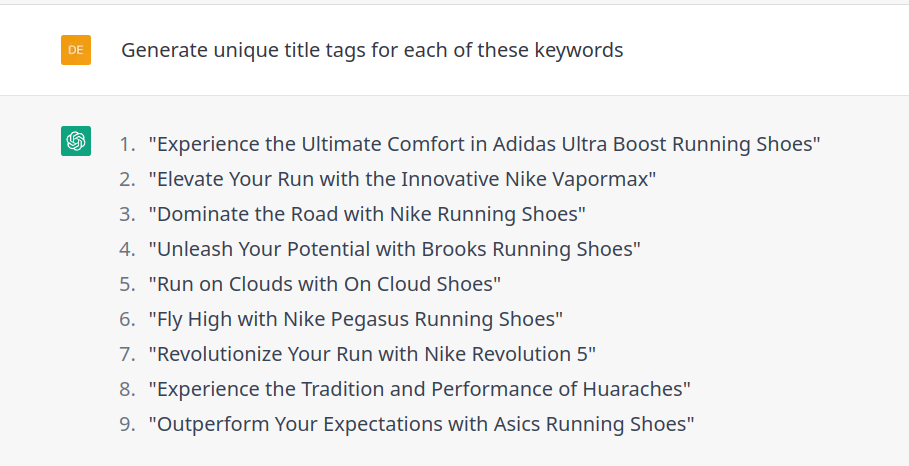Image resolution: width=909 pixels, height=466 pixels.
Task: Select the Adidas Ultra Boost title line
Action: click(x=484, y=144)
